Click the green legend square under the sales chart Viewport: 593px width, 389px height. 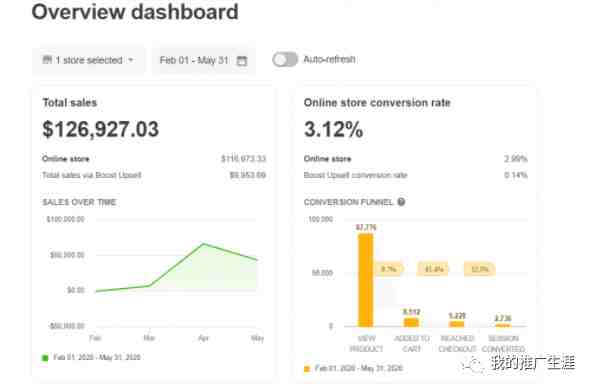(x=45, y=358)
